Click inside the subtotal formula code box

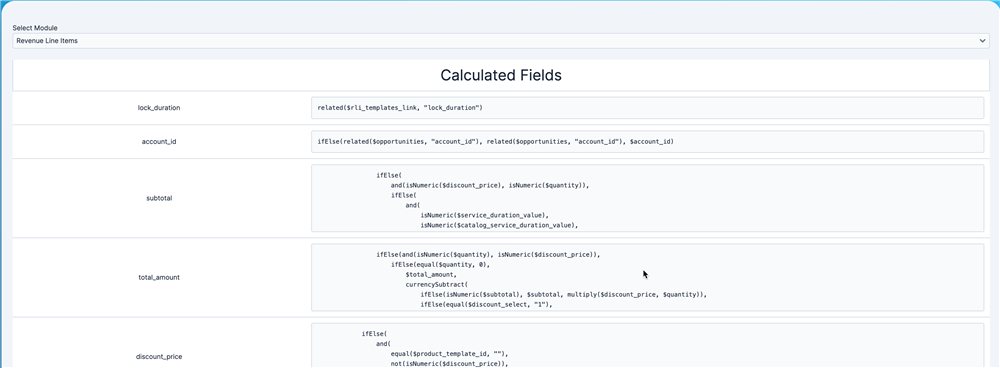(647, 198)
